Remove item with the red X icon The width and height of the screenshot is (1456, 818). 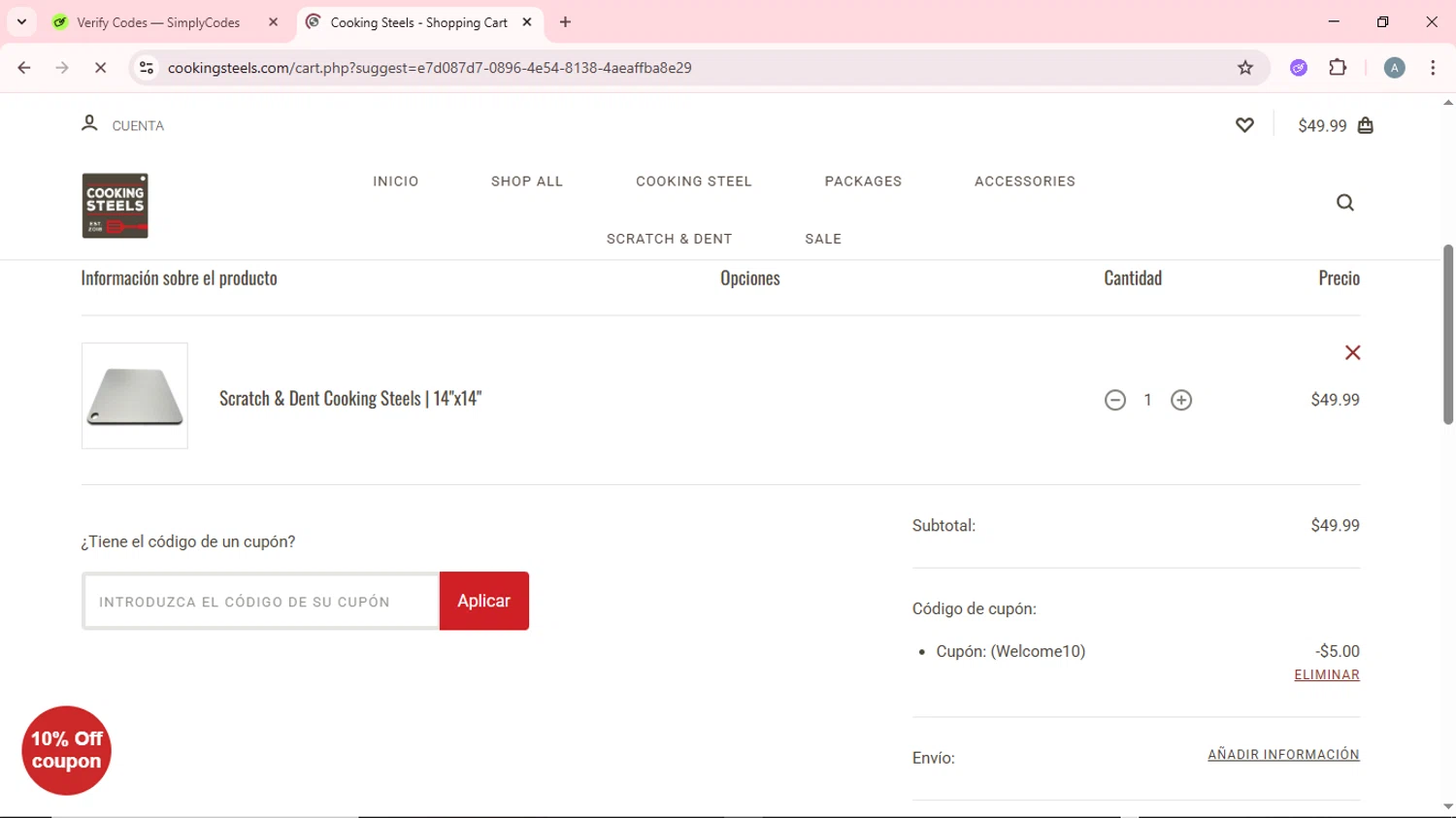[x=1352, y=352]
